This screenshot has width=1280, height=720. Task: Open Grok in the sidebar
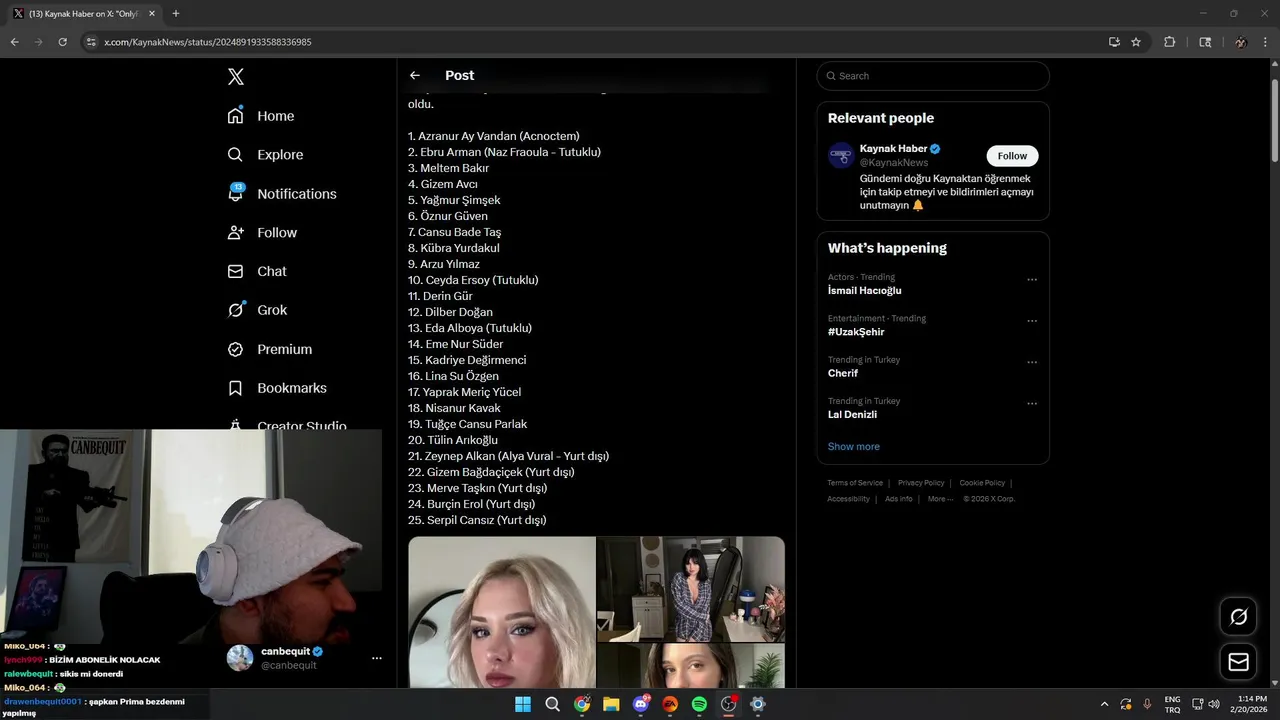coord(257,310)
